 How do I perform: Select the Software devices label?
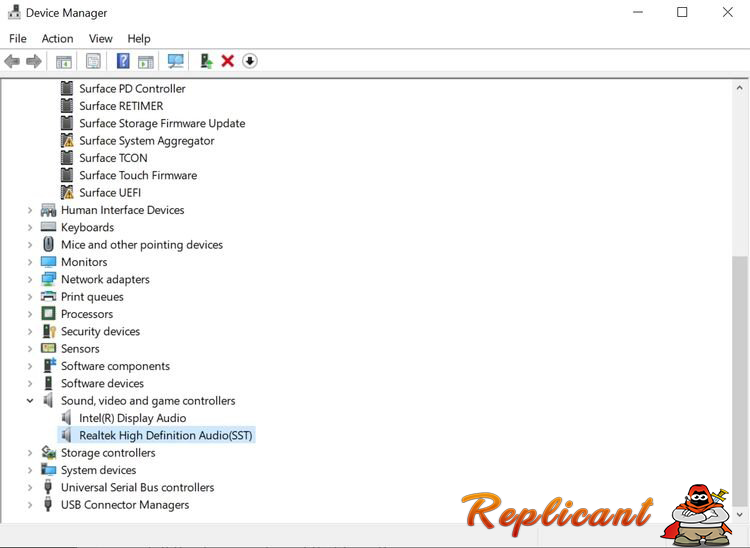pos(102,384)
